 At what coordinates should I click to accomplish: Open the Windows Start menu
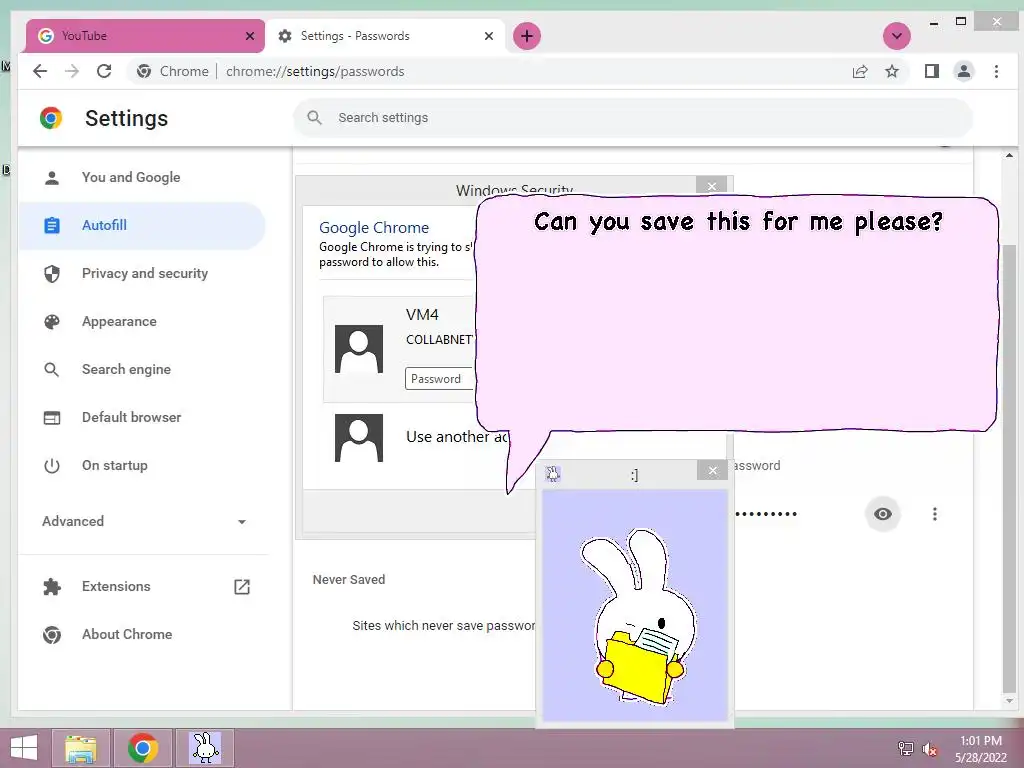[x=24, y=748]
